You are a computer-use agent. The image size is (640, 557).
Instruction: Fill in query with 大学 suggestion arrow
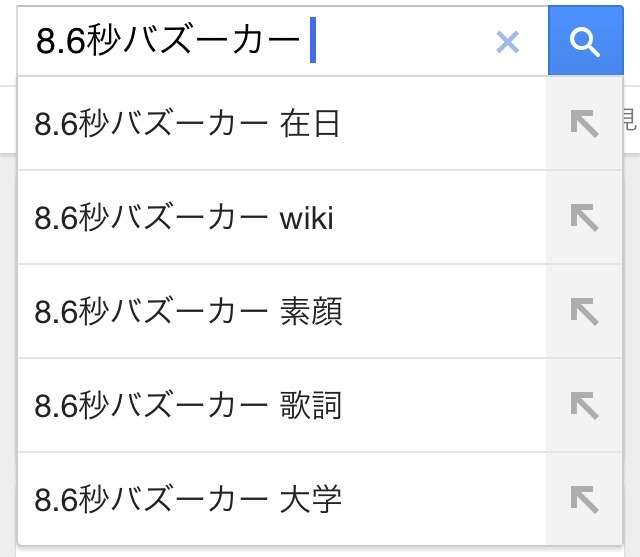point(584,499)
